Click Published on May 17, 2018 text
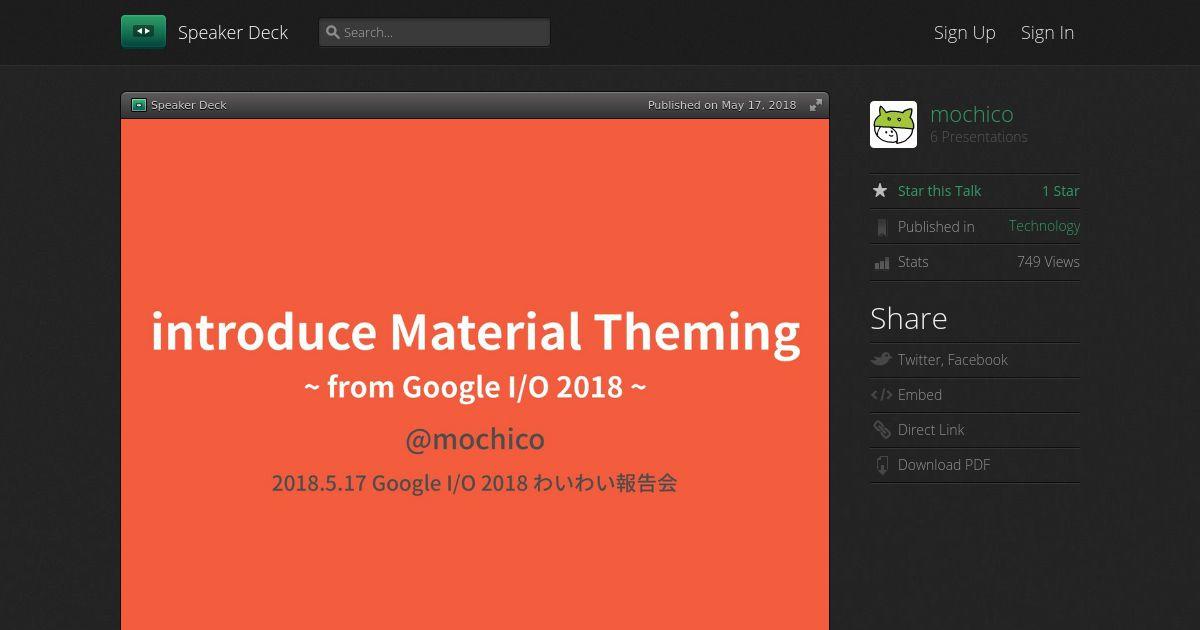This screenshot has height=630, width=1200. pyautogui.click(x=722, y=105)
